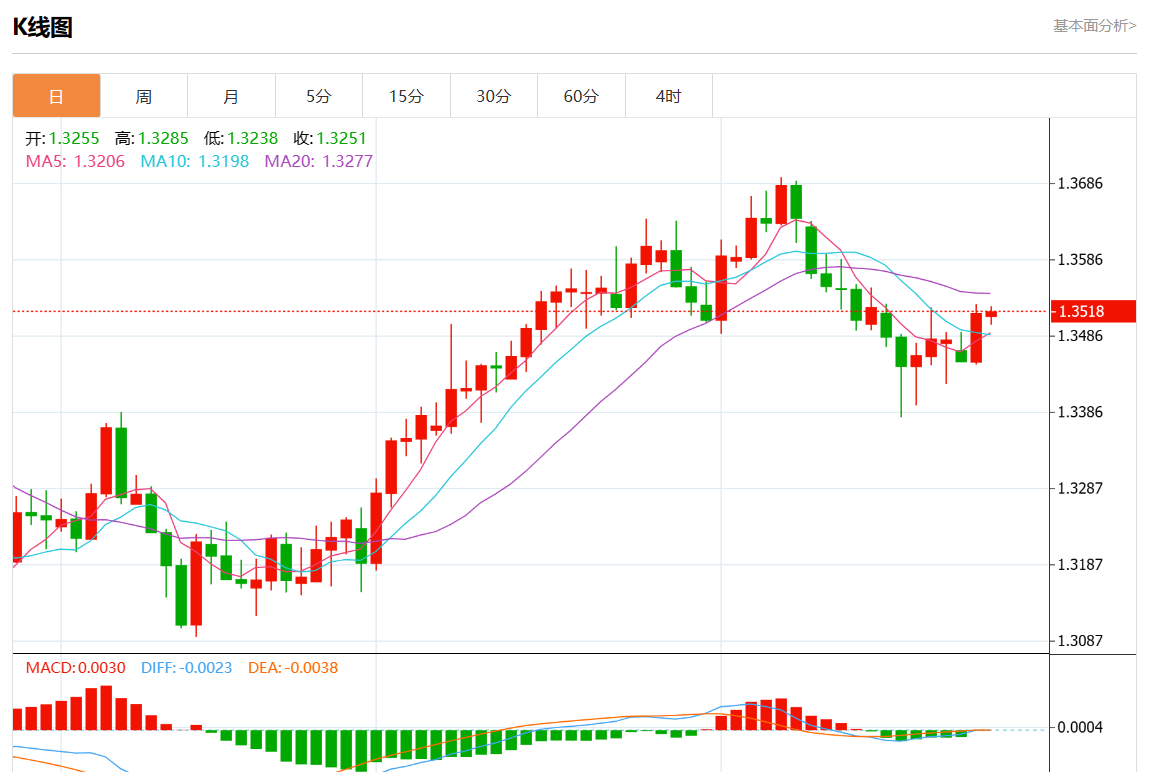Image resolution: width=1162 pixels, height=772 pixels.
Task: Click the DEA: -0.0038 label
Action: tap(293, 668)
